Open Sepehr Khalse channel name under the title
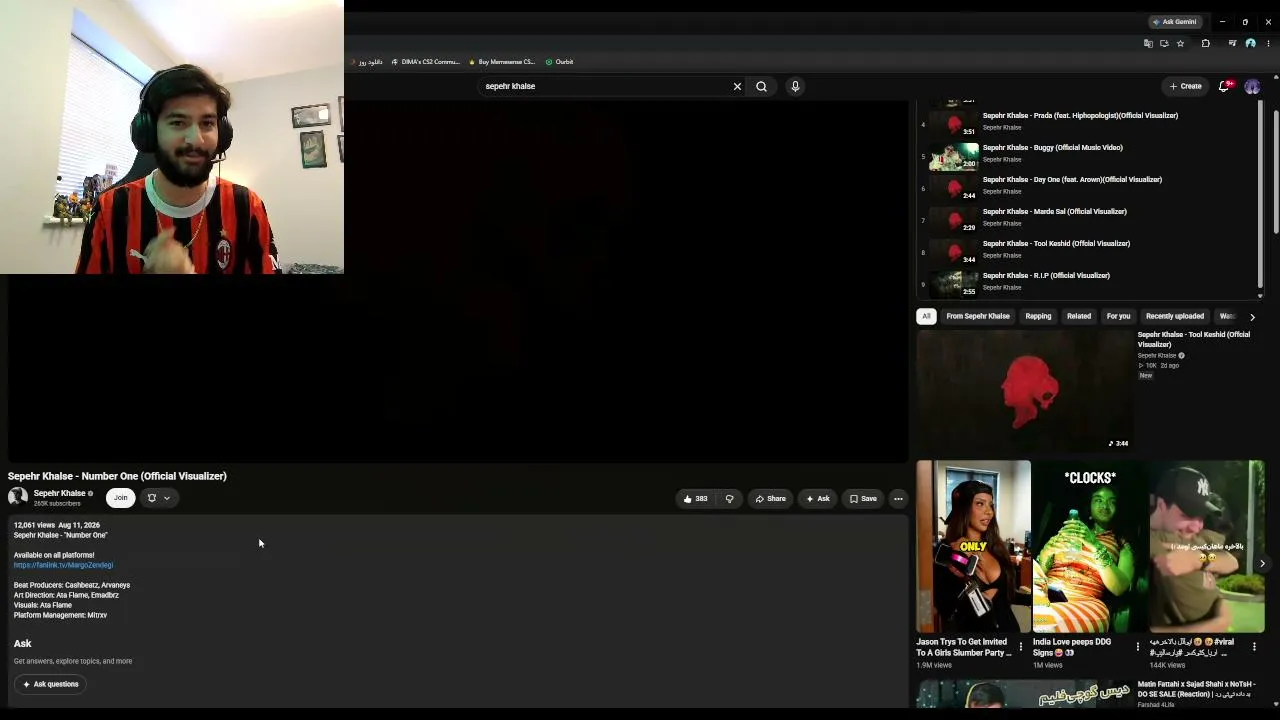 tap(59, 493)
